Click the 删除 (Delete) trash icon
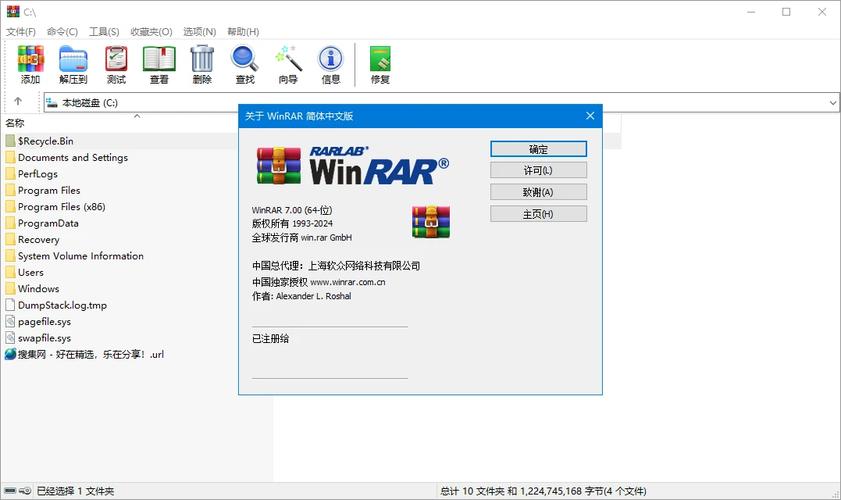The width and height of the screenshot is (841, 500). click(202, 64)
